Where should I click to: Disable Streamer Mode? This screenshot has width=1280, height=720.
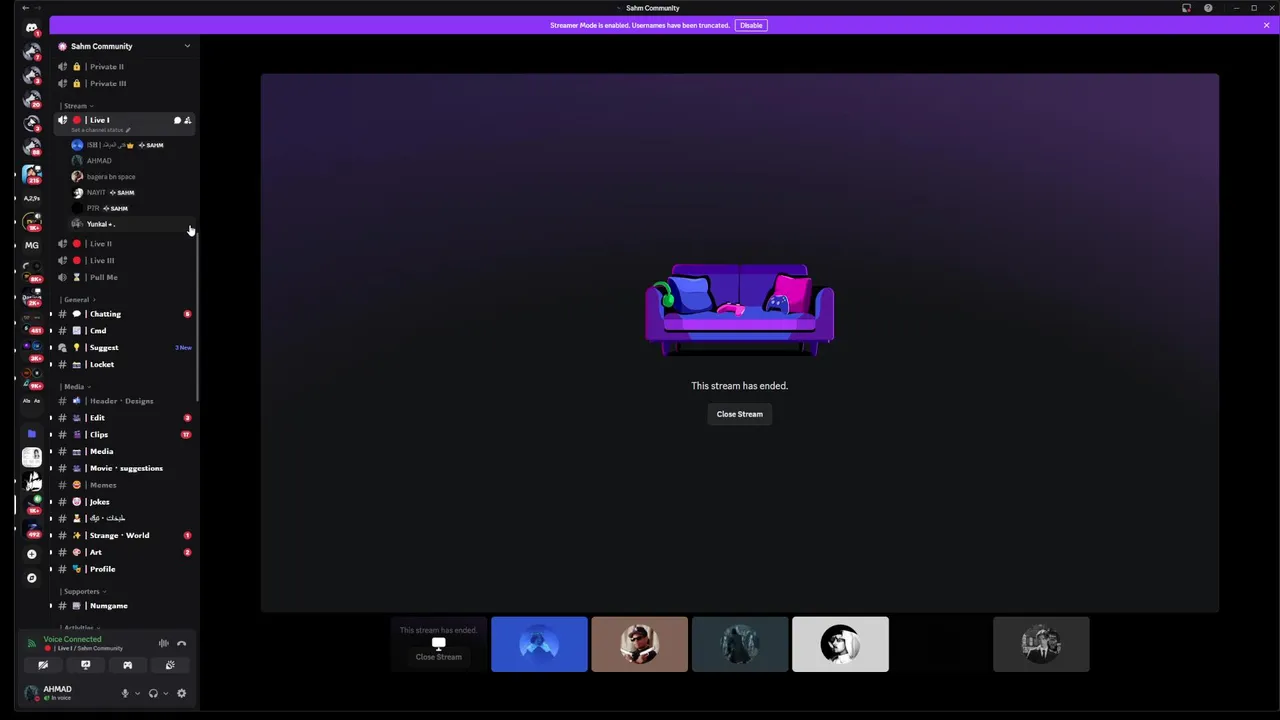pos(751,25)
